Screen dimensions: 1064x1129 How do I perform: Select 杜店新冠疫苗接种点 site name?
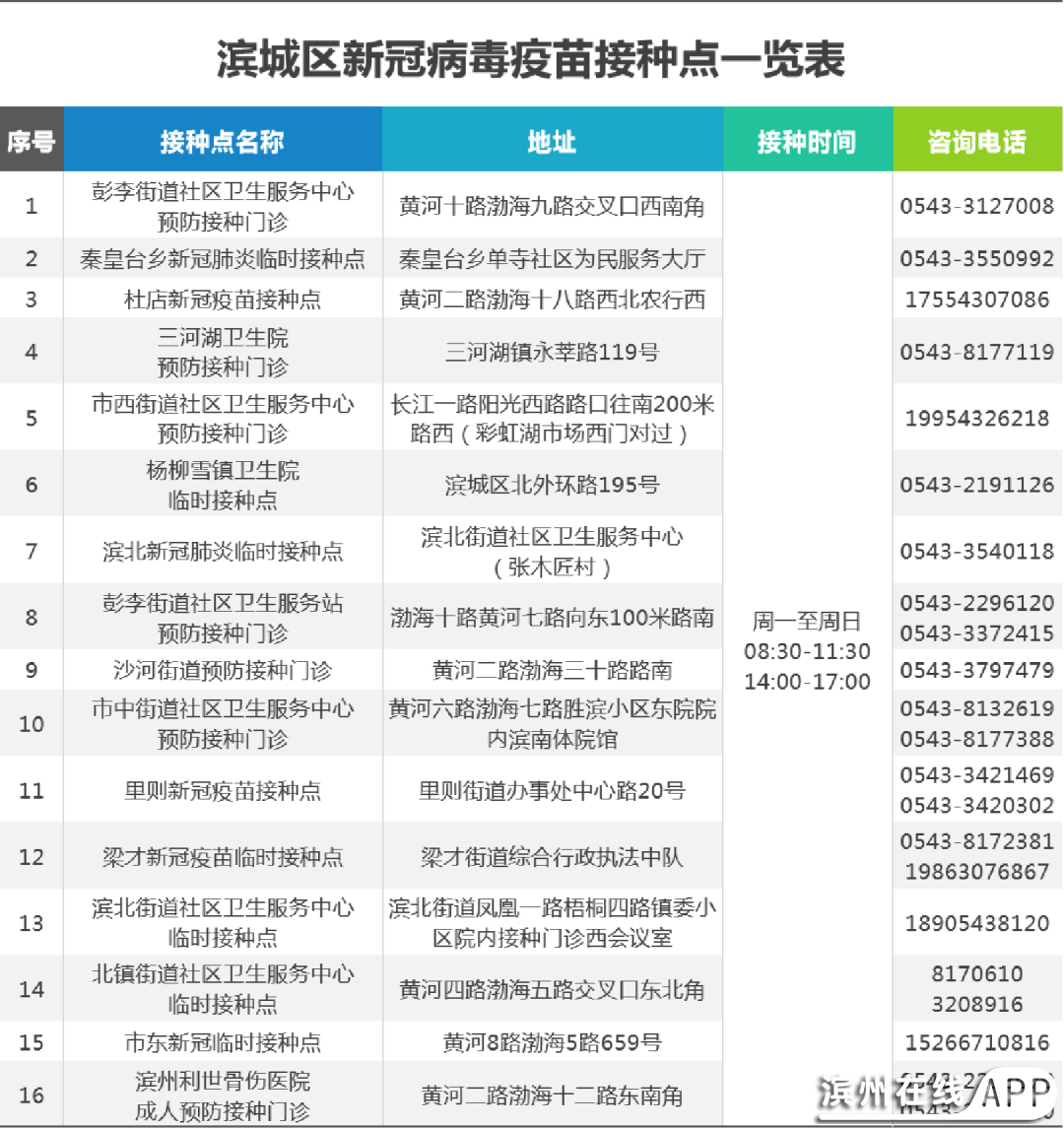pos(223,299)
